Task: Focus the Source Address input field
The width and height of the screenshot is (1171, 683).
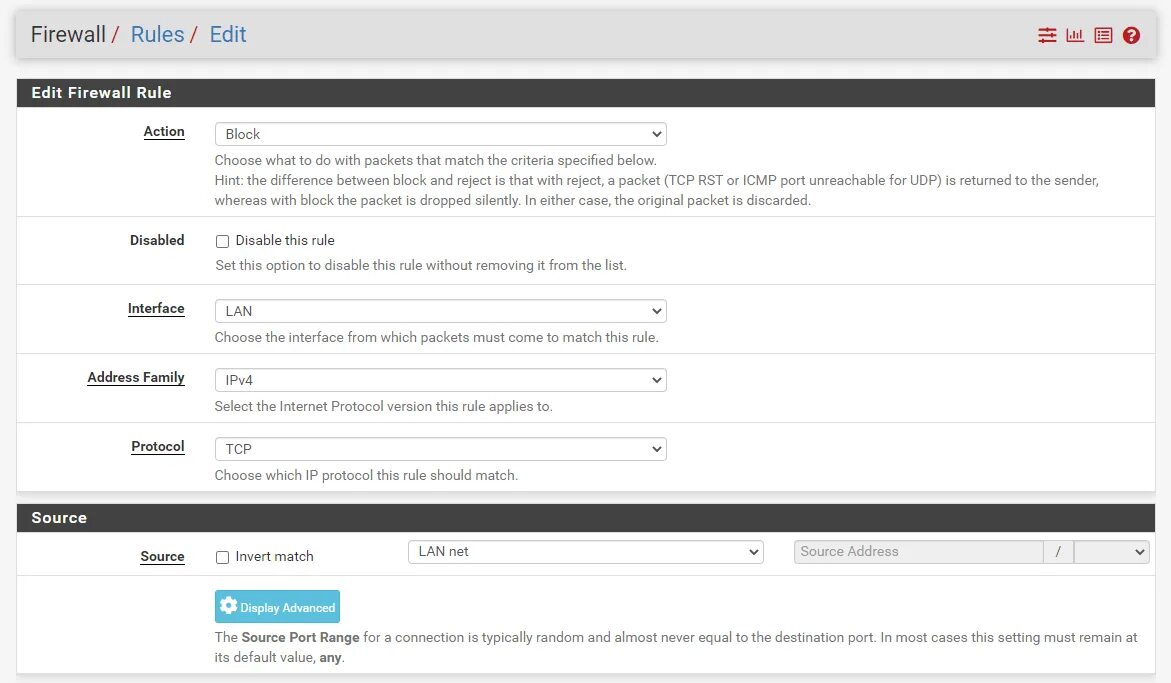Action: click(x=918, y=552)
